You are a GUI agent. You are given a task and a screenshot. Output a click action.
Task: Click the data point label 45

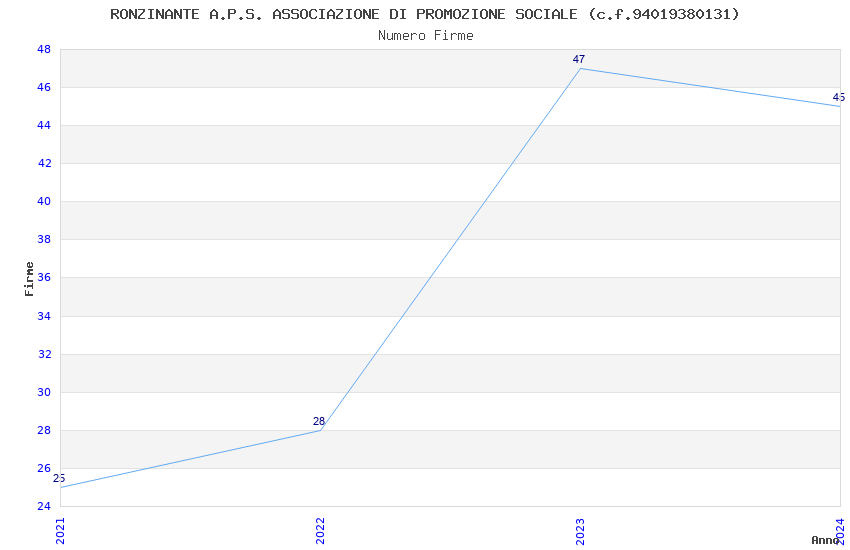(x=839, y=98)
